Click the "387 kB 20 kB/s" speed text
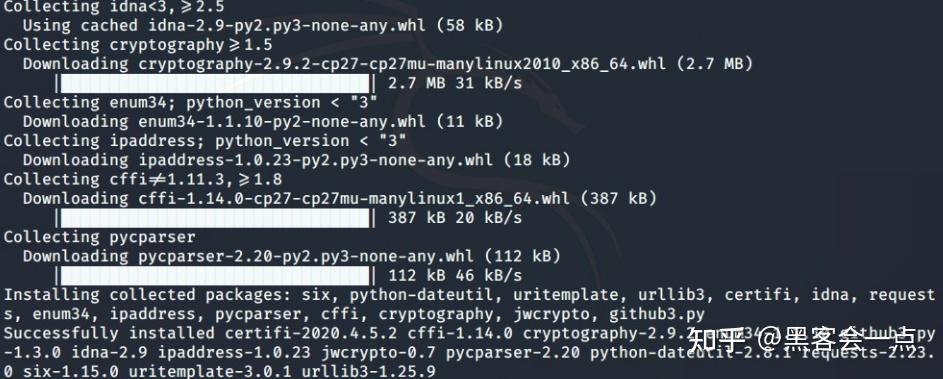 [455, 218]
